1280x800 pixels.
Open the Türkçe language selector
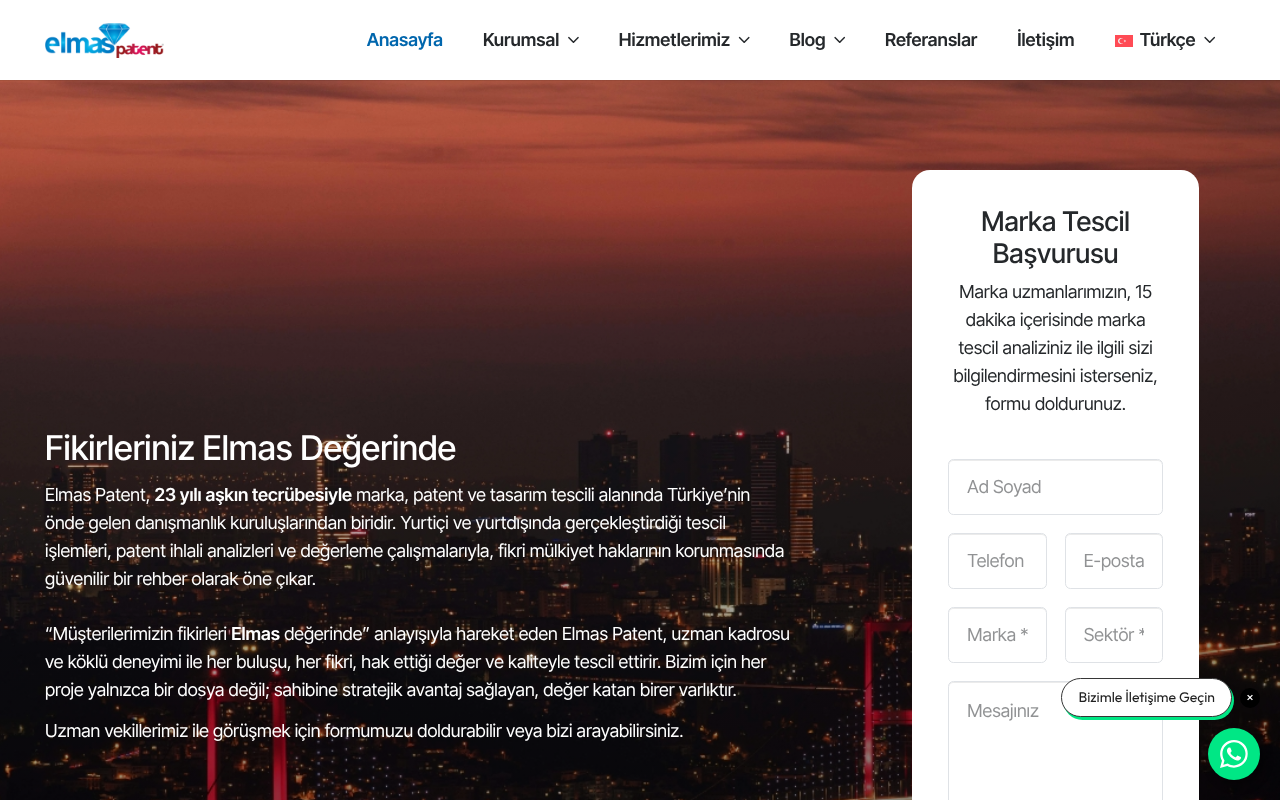tap(1165, 40)
